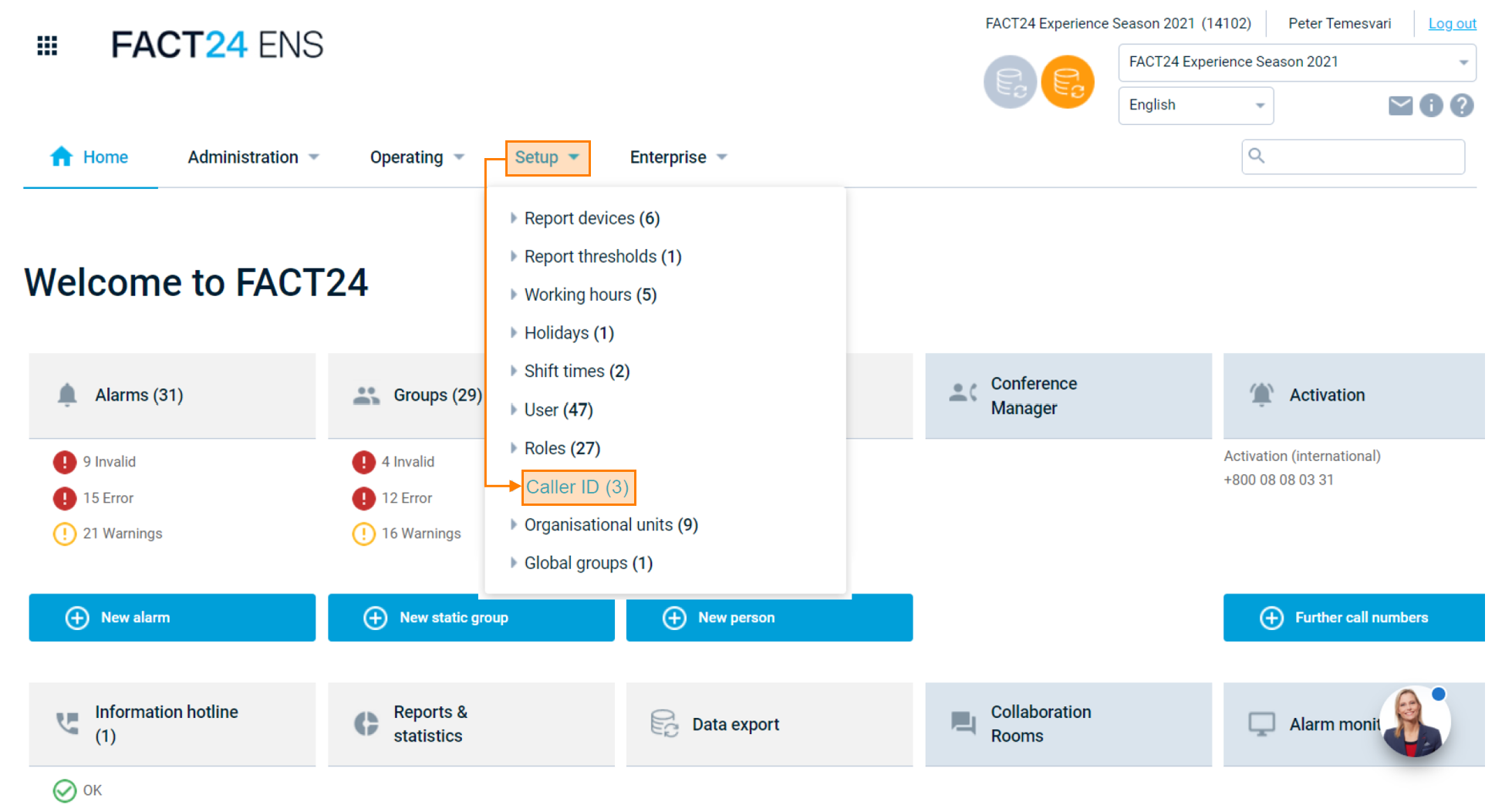The image size is (1512, 805).
Task: Click the search magnifier icon
Action: [1257, 156]
